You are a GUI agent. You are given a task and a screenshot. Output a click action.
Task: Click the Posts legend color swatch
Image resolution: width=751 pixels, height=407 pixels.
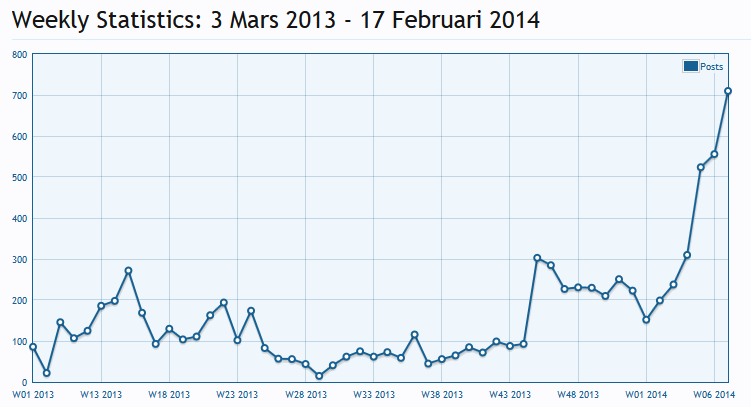[690, 66]
